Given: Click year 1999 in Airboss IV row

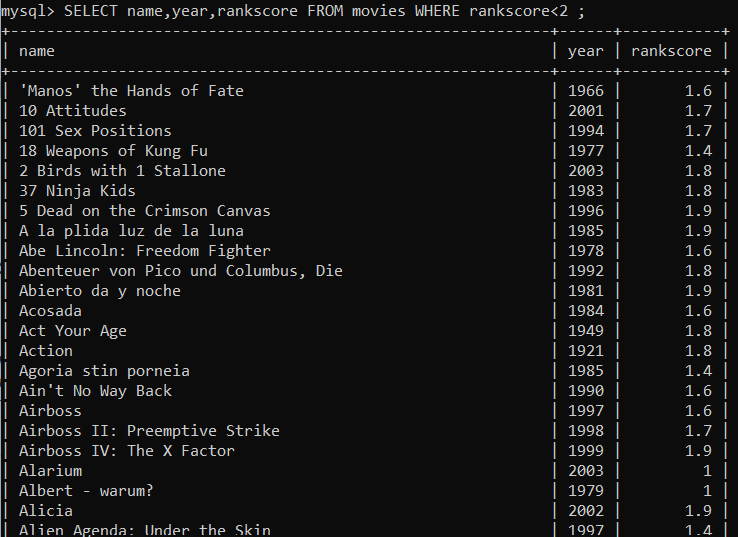Looking at the screenshot, I should pyautogui.click(x=586, y=450).
